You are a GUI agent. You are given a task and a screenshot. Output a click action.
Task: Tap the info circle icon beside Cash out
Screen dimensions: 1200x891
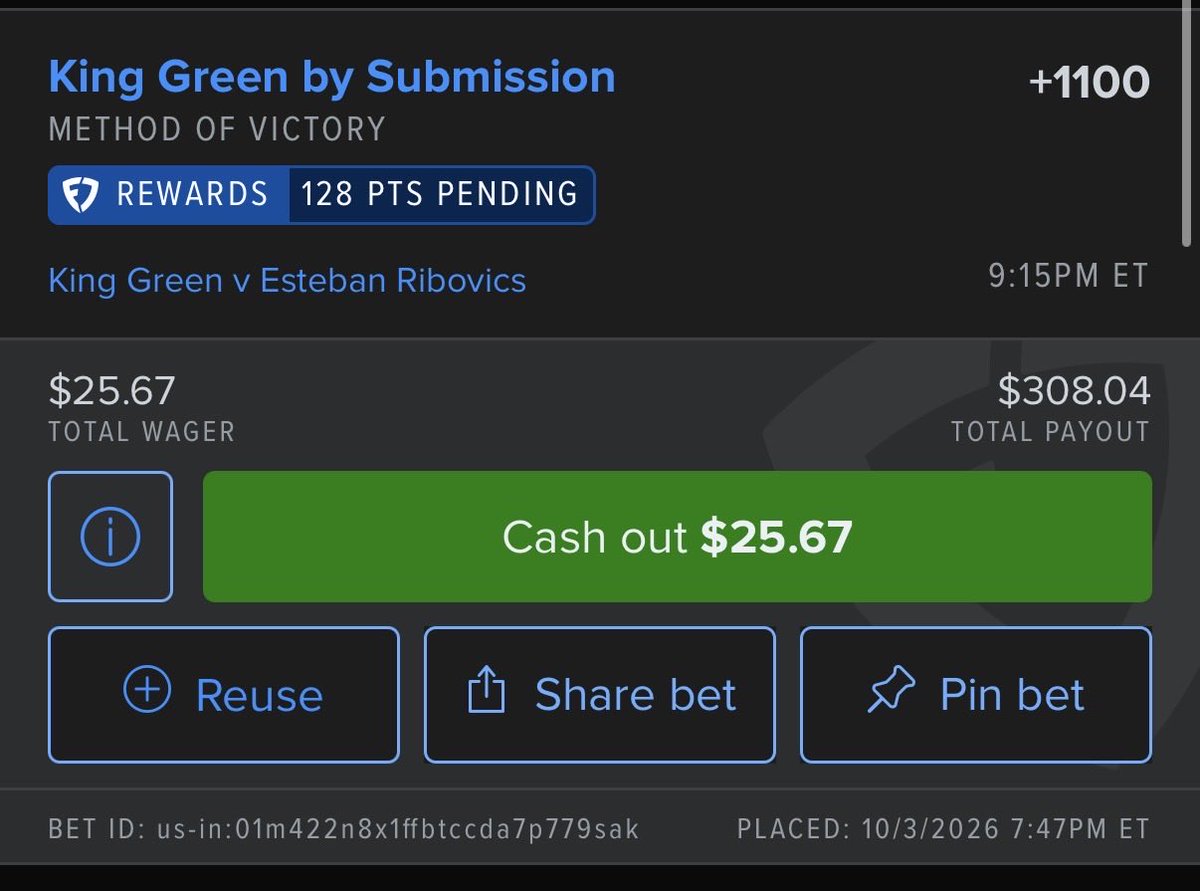click(110, 537)
